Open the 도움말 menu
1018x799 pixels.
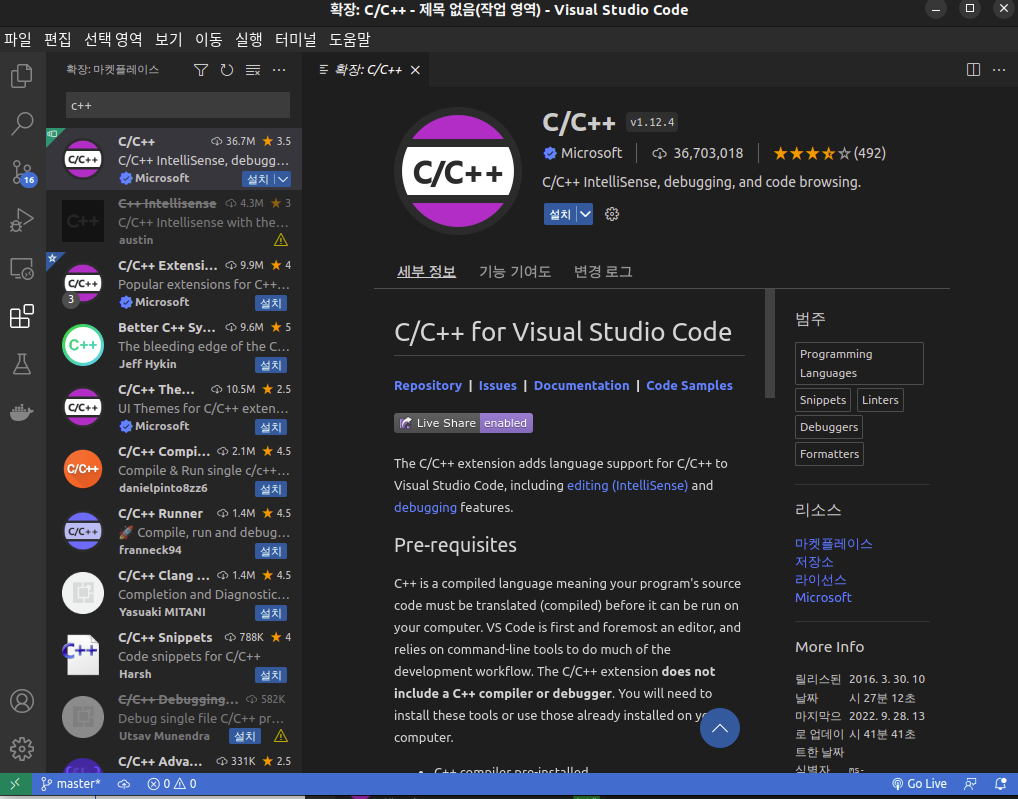coord(349,40)
